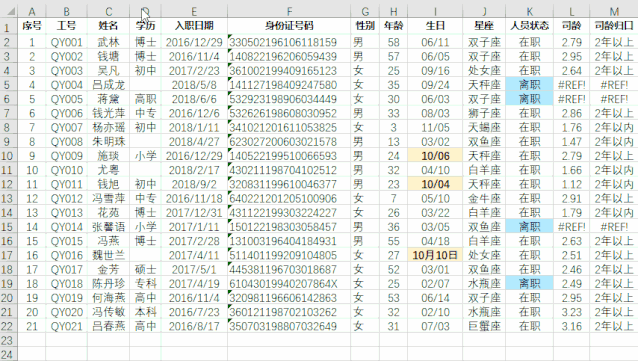Select the name cell 武林

[108, 42]
